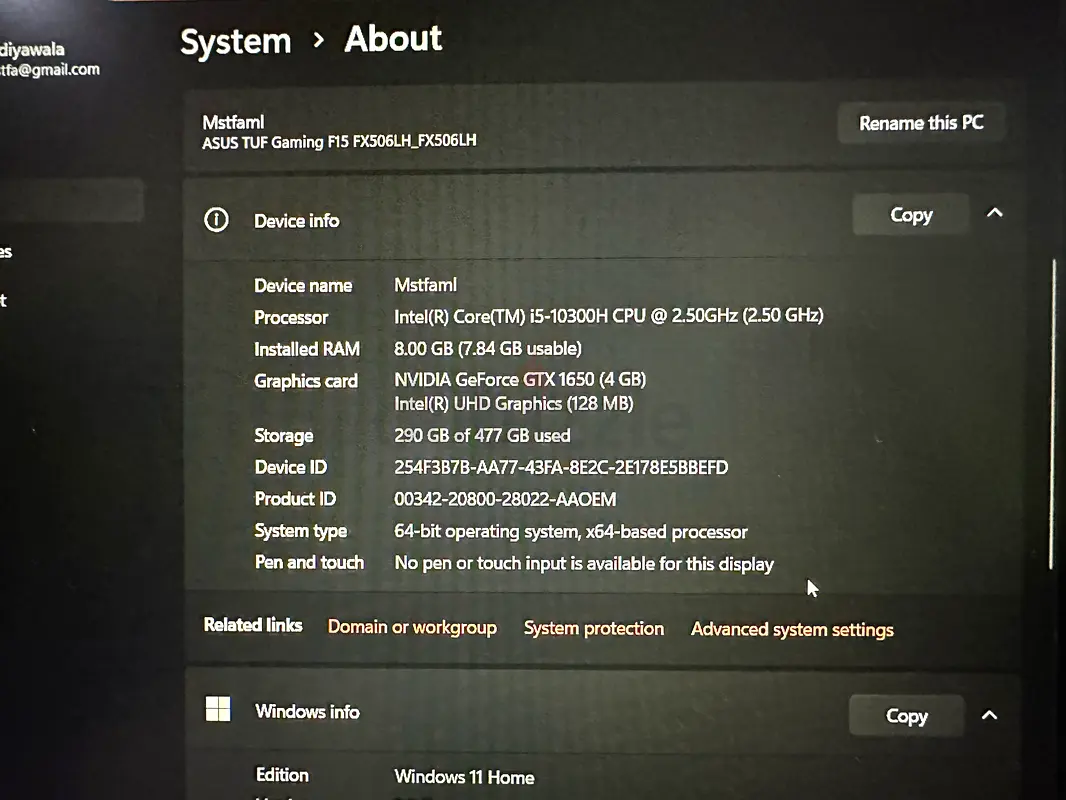Select the Device ID value 254F3B7B text
The image size is (1066, 800).
coord(561,468)
